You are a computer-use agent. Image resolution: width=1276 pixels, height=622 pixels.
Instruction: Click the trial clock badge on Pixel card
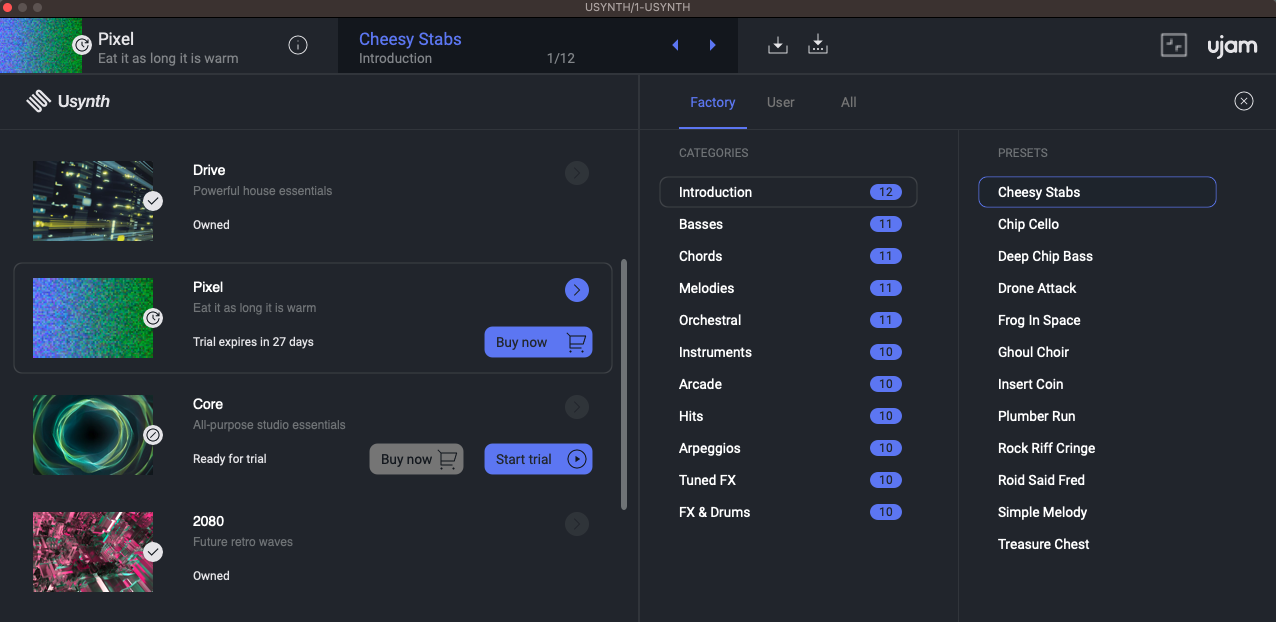point(152,318)
